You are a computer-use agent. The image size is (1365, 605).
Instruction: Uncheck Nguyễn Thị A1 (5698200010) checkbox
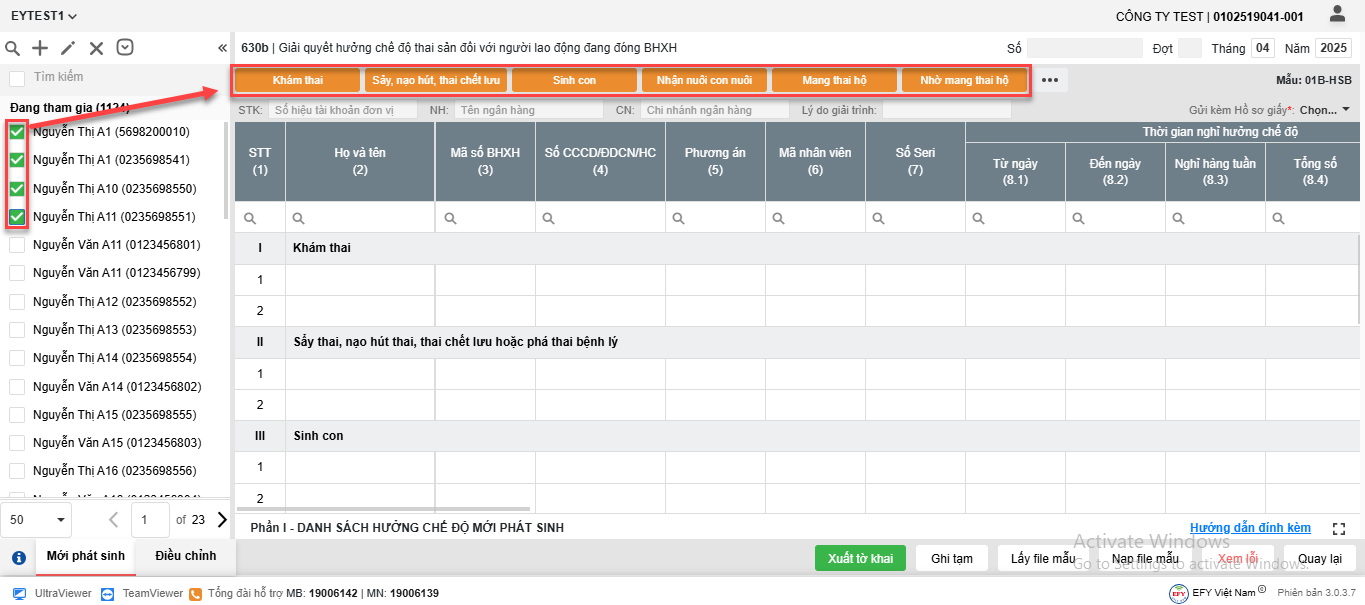click(x=17, y=132)
